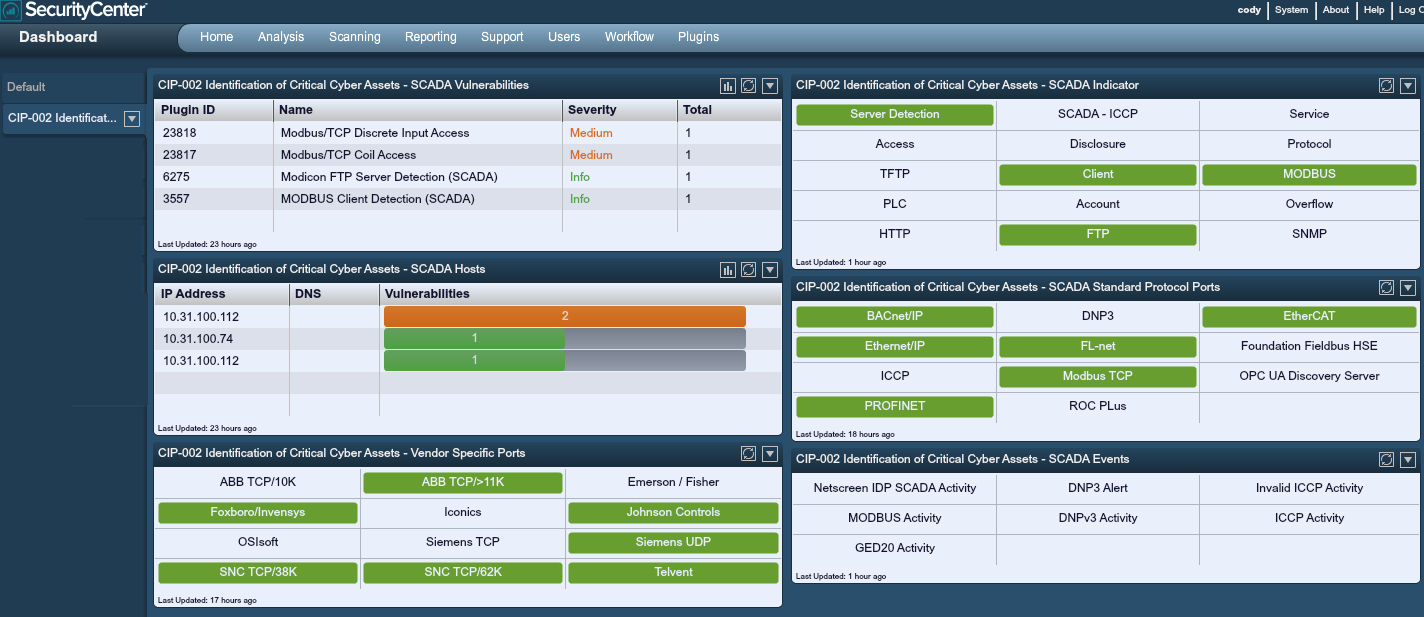Select MODBUS Client Detection (SCADA) row

pyautogui.click(x=468, y=199)
